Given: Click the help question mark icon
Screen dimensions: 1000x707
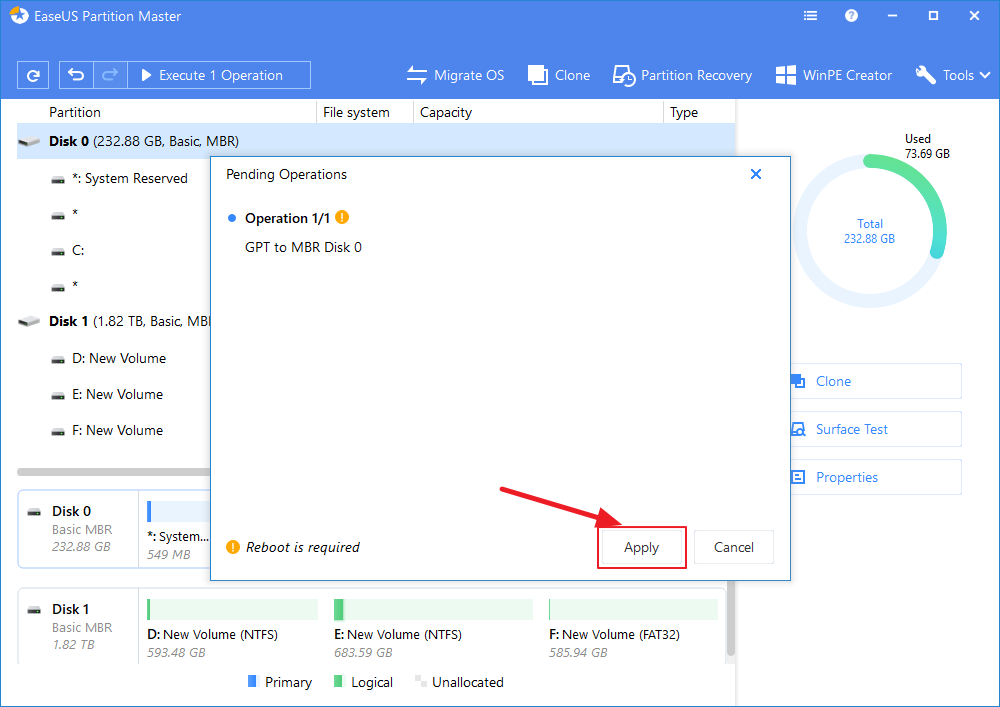Looking at the screenshot, I should click(851, 16).
